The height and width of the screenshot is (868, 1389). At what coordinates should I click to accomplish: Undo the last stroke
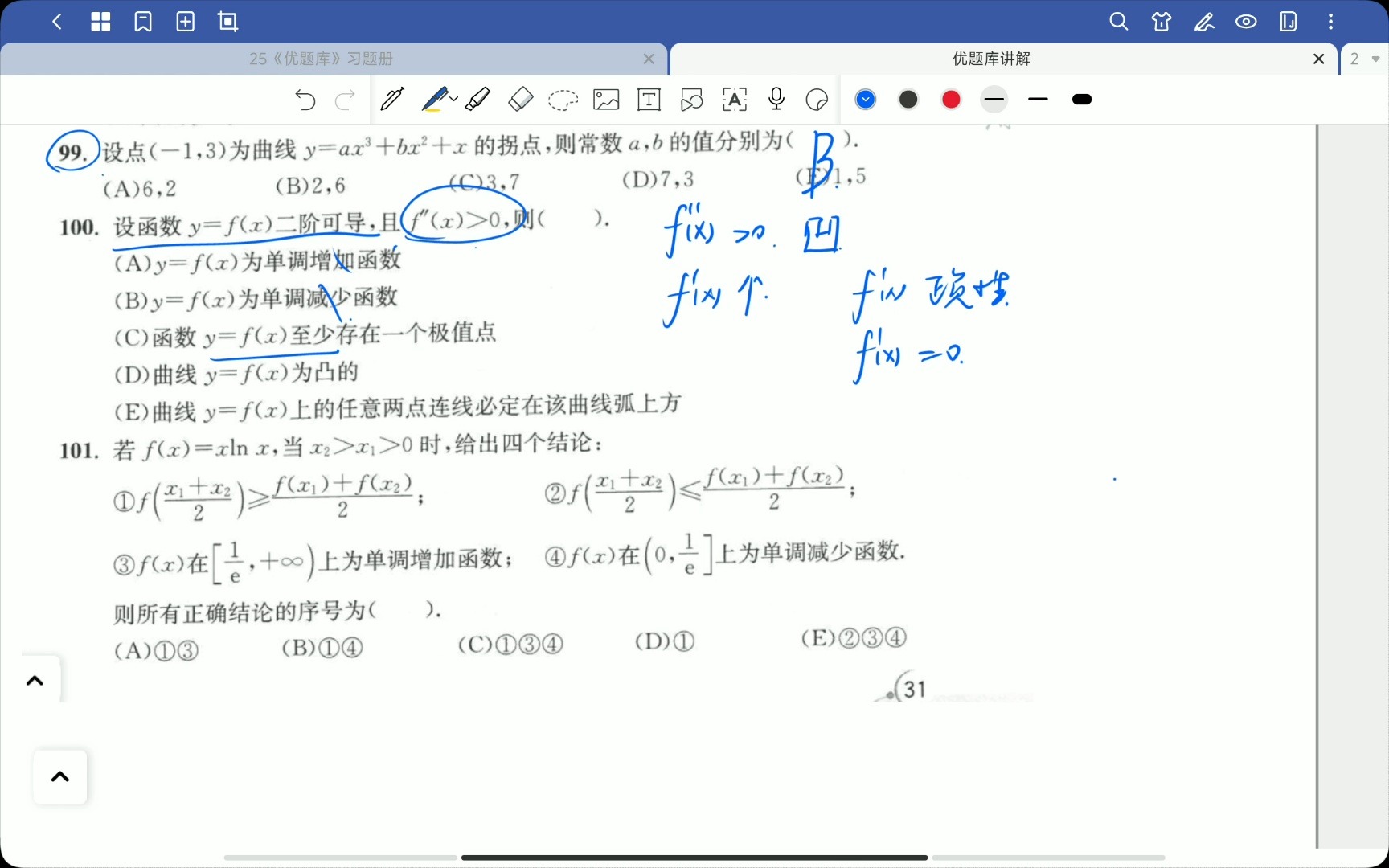point(305,100)
